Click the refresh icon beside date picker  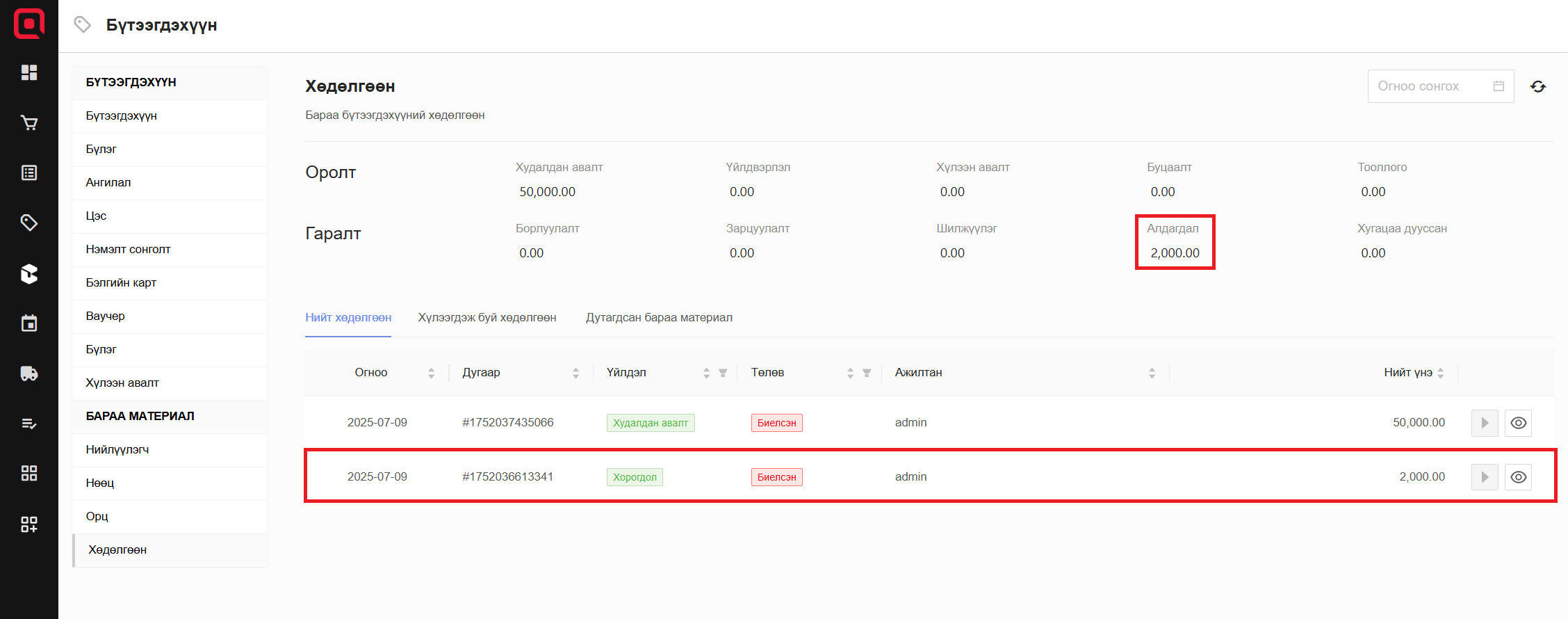coord(1537,86)
